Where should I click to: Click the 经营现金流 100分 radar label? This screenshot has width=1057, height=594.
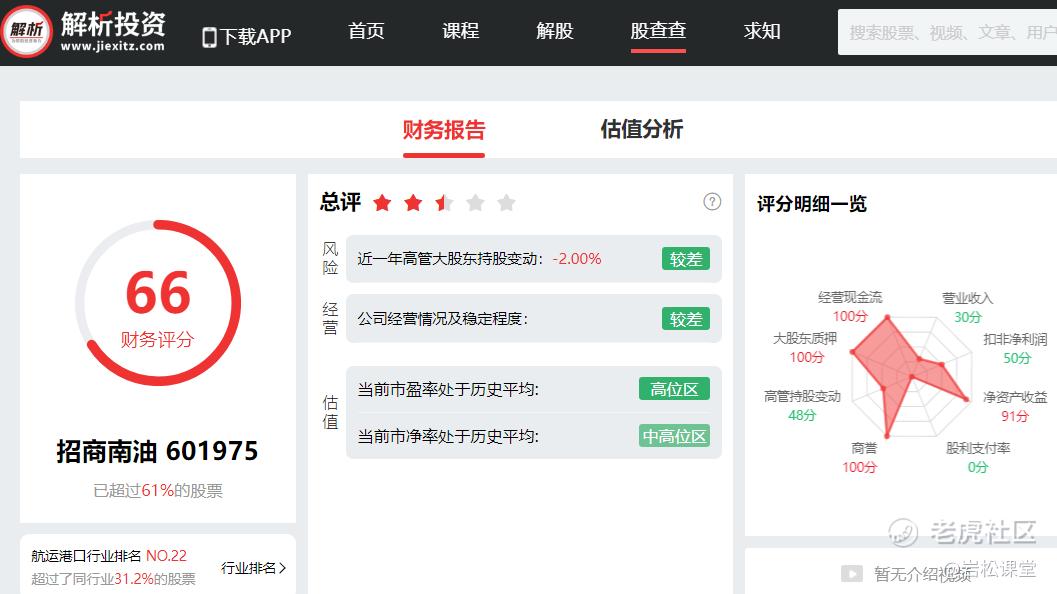[x=850, y=307]
